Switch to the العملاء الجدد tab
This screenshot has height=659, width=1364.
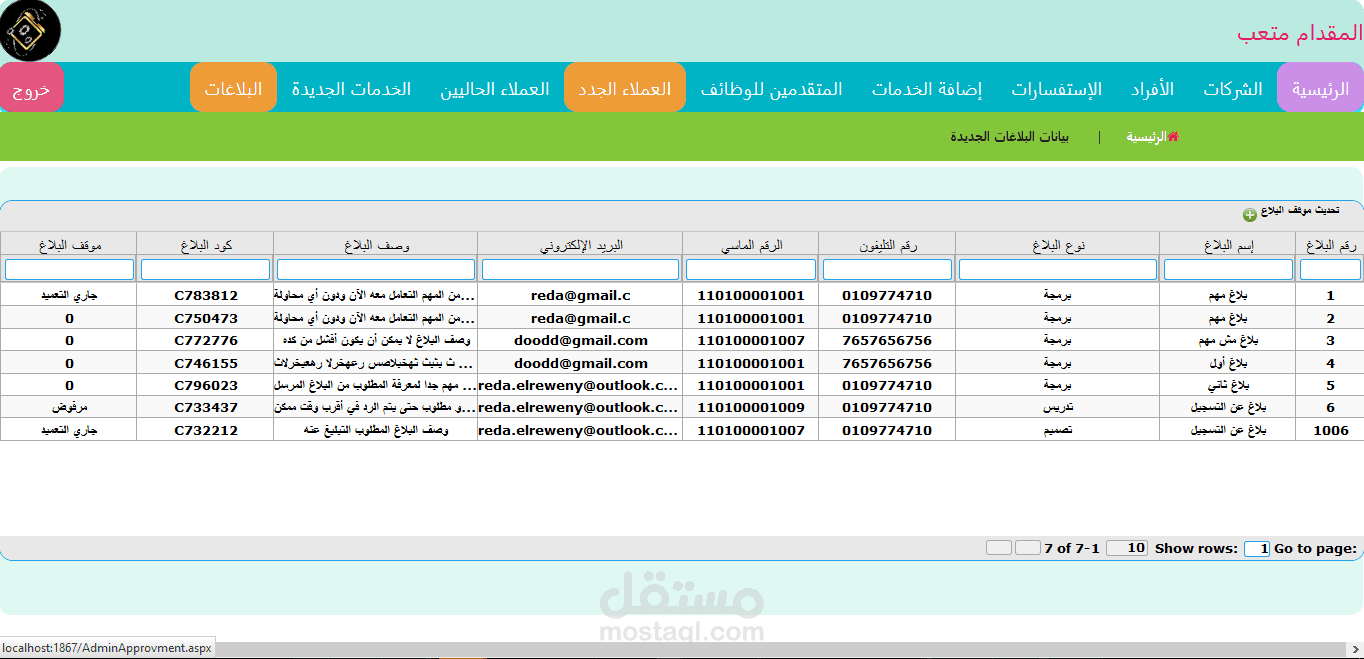[x=625, y=88]
